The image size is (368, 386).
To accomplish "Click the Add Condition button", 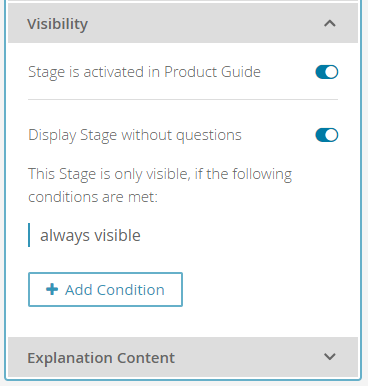I will [105, 289].
